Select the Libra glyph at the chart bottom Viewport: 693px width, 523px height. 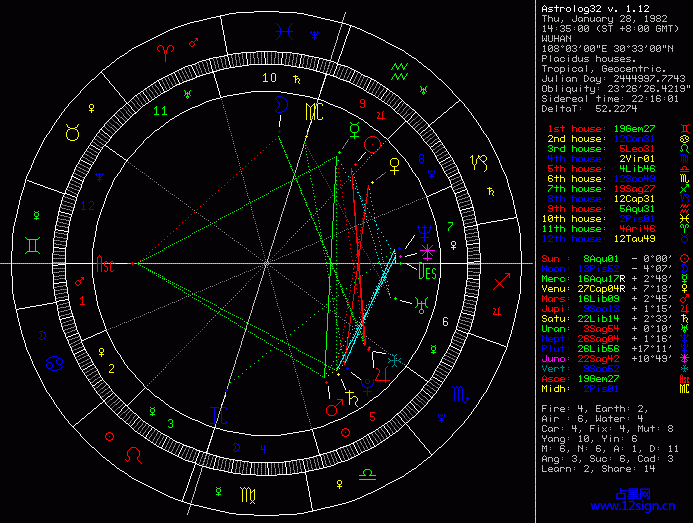(368, 472)
